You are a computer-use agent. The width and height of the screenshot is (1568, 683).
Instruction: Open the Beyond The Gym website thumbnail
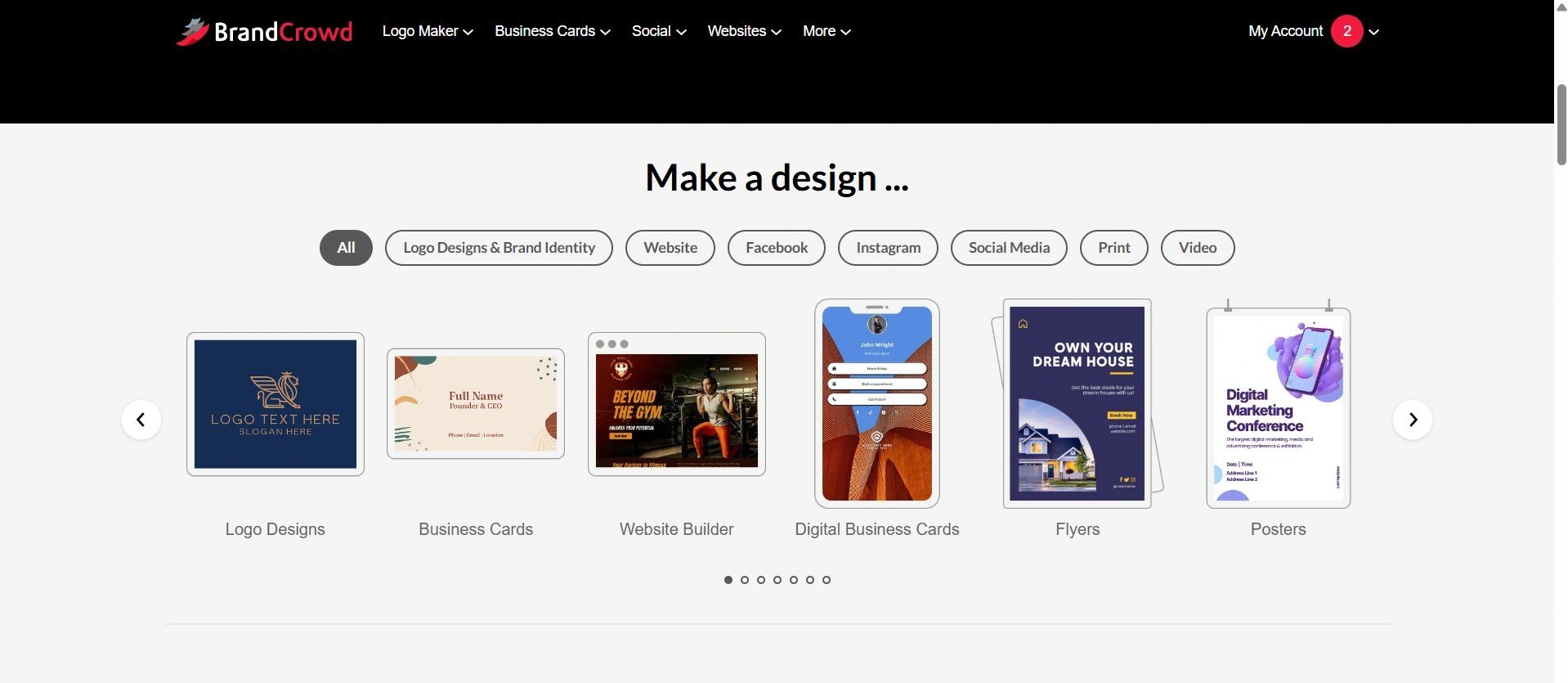[x=677, y=404]
